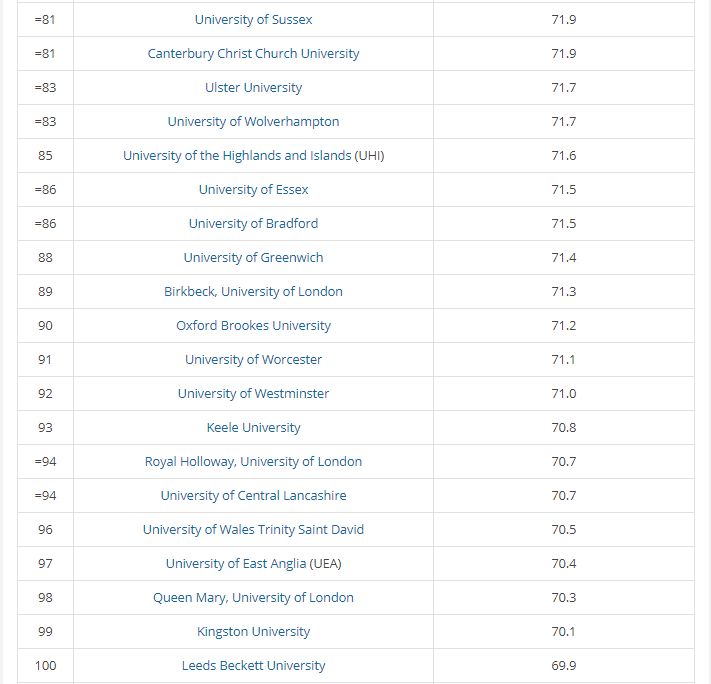
Task: Open Leeds Beckett University link
Action: 253,666
